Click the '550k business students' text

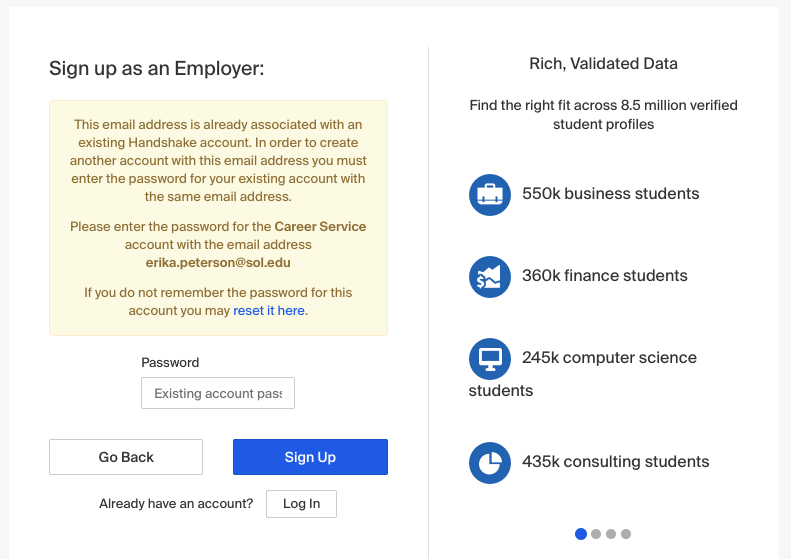pos(610,194)
